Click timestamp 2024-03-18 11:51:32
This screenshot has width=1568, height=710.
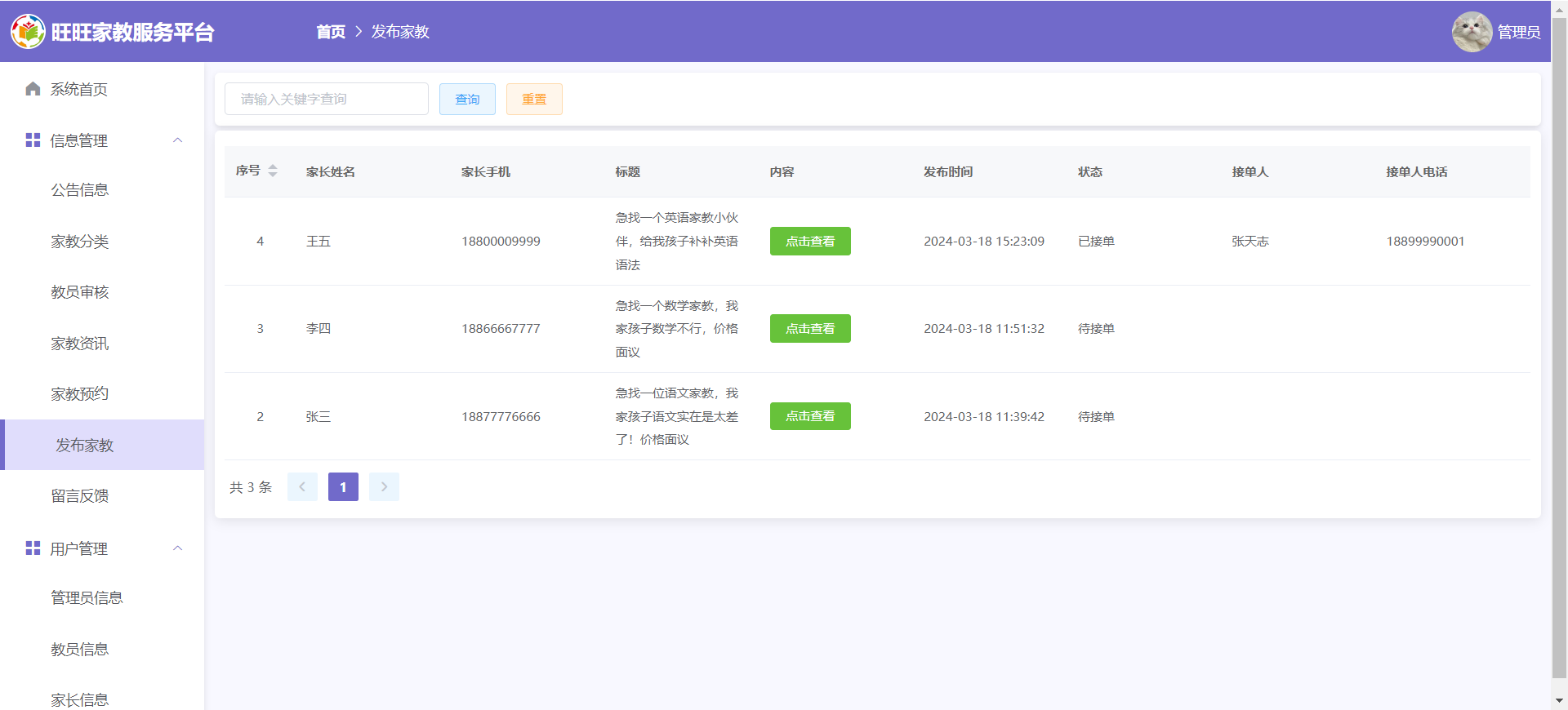click(984, 329)
